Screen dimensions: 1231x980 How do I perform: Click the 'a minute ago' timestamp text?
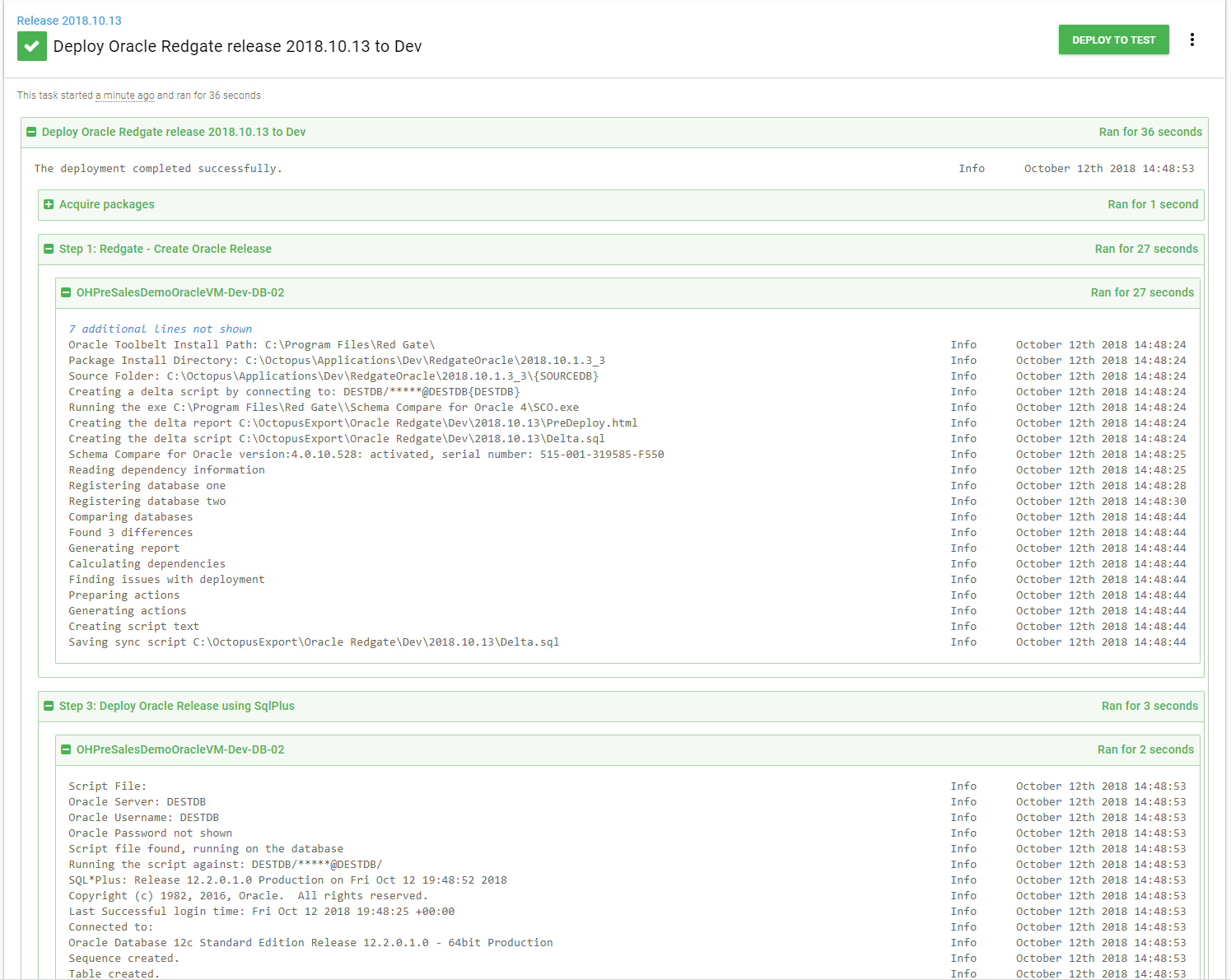124,96
